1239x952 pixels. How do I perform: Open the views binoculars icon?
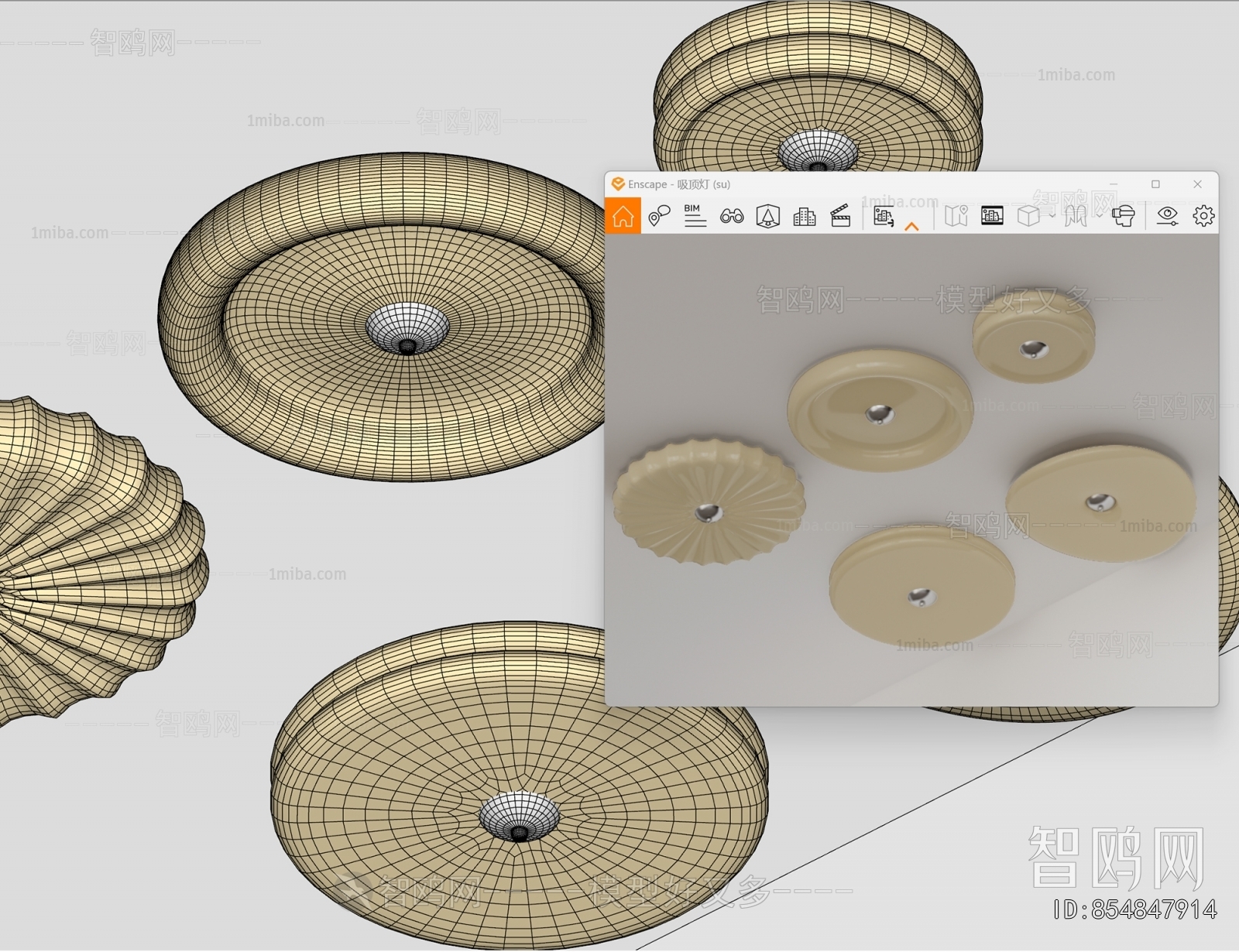[732, 216]
